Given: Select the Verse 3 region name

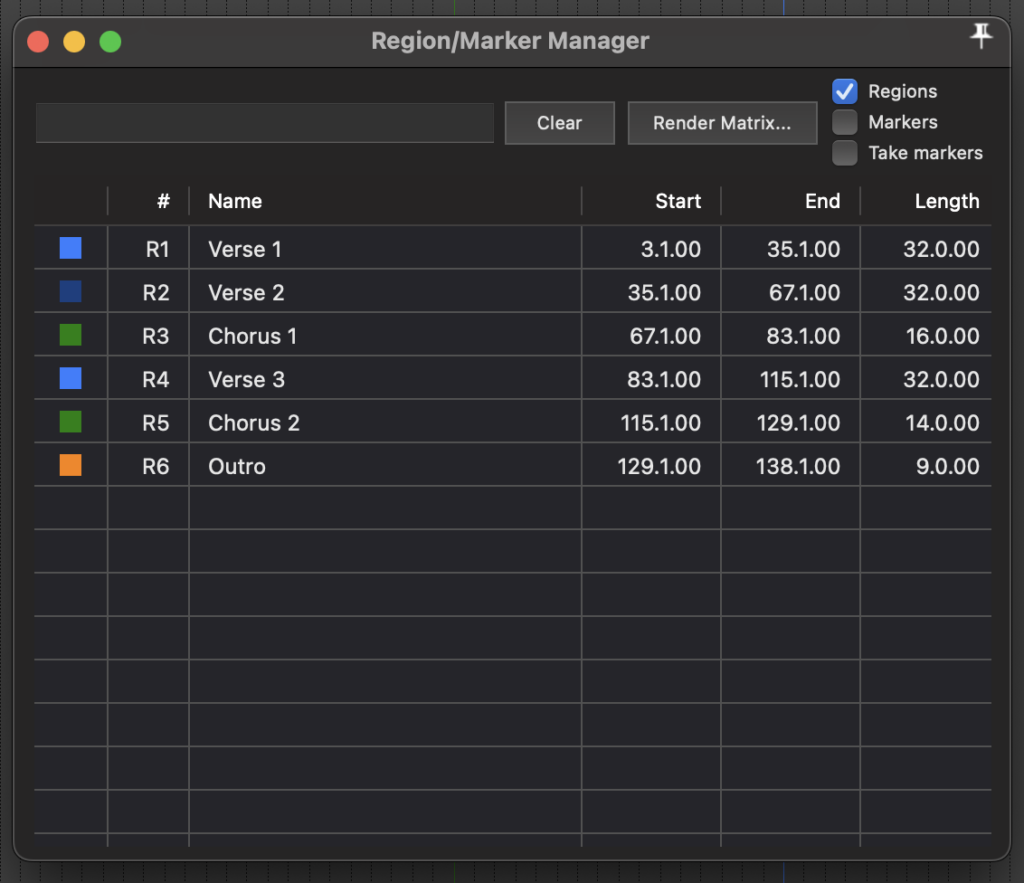Looking at the screenshot, I should 246,379.
